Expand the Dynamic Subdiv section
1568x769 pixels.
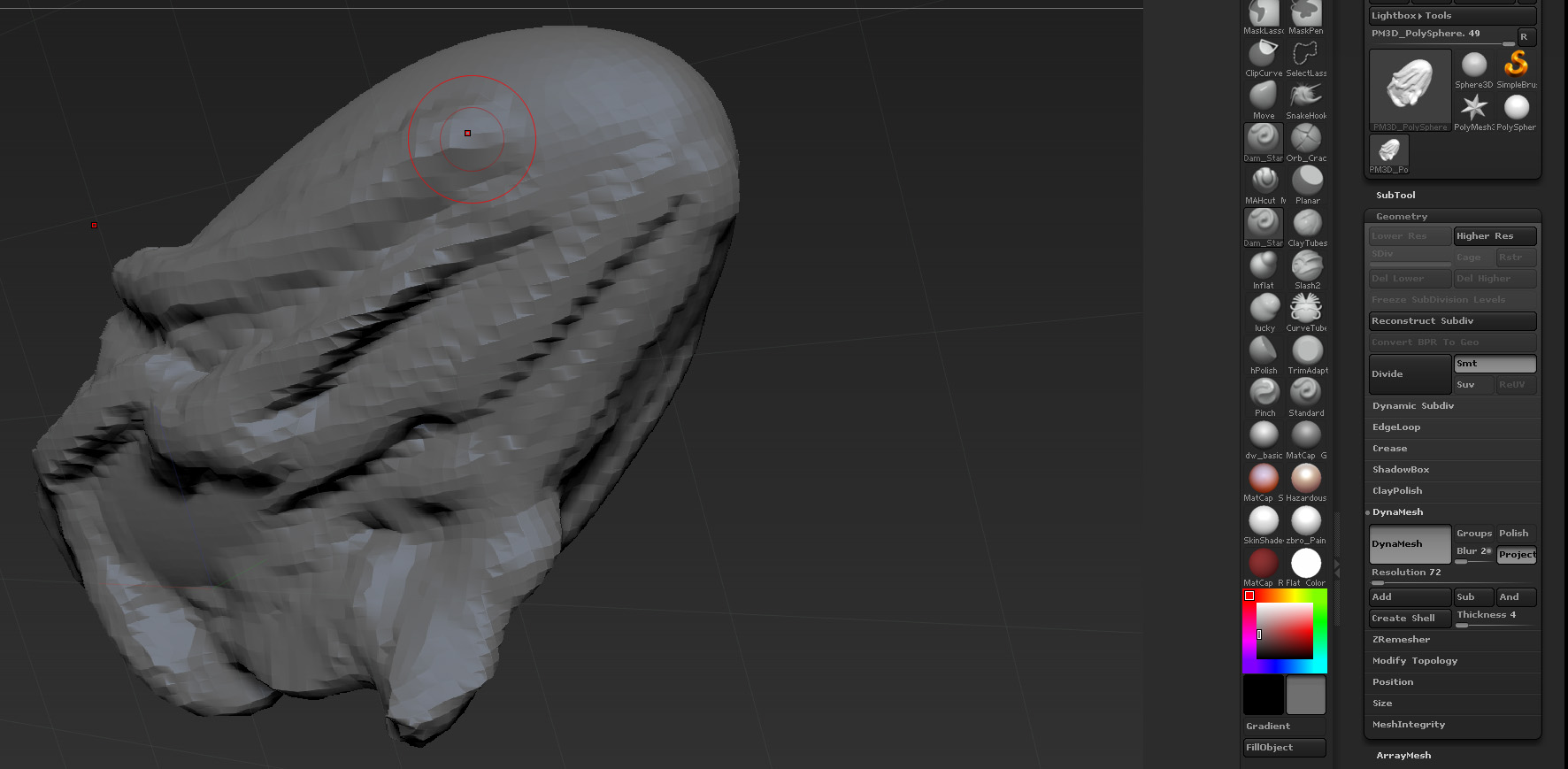1413,406
